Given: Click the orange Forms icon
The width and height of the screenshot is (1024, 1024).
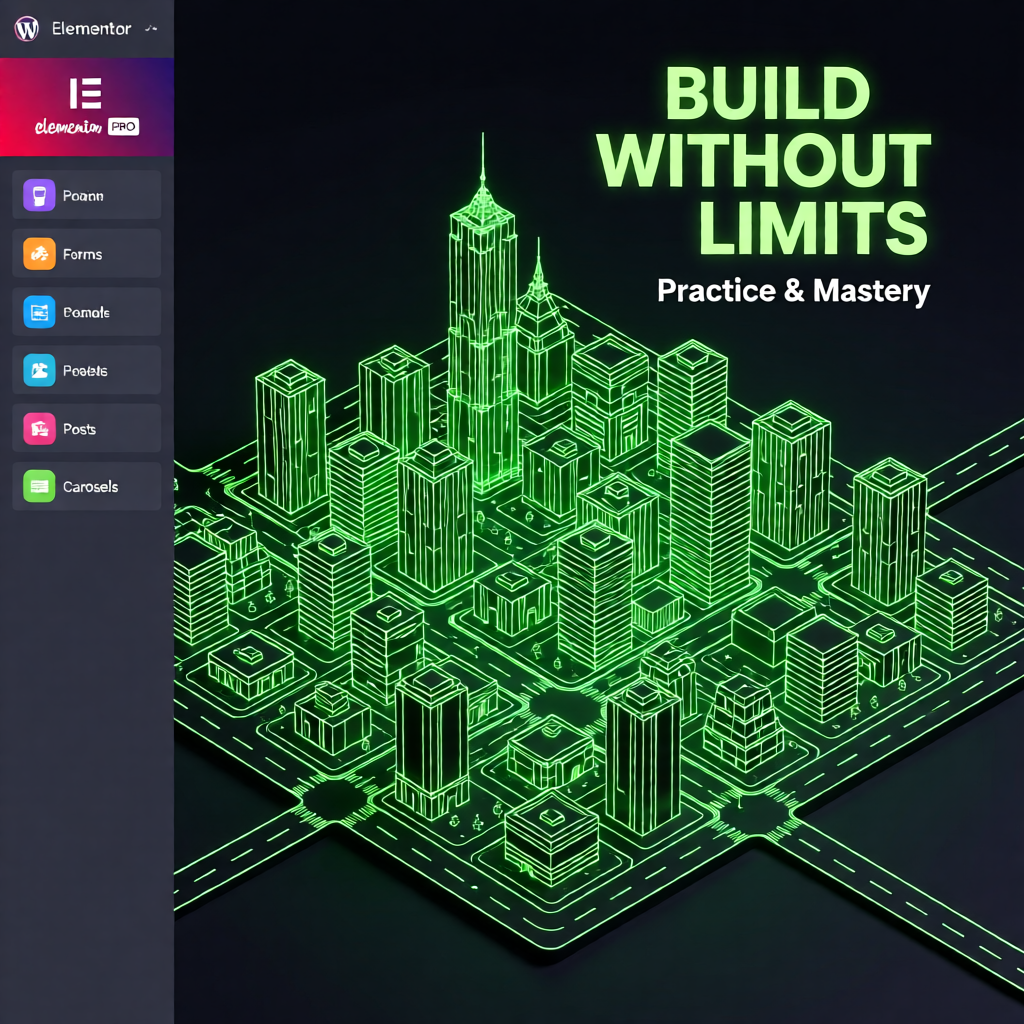Looking at the screenshot, I should (39, 254).
